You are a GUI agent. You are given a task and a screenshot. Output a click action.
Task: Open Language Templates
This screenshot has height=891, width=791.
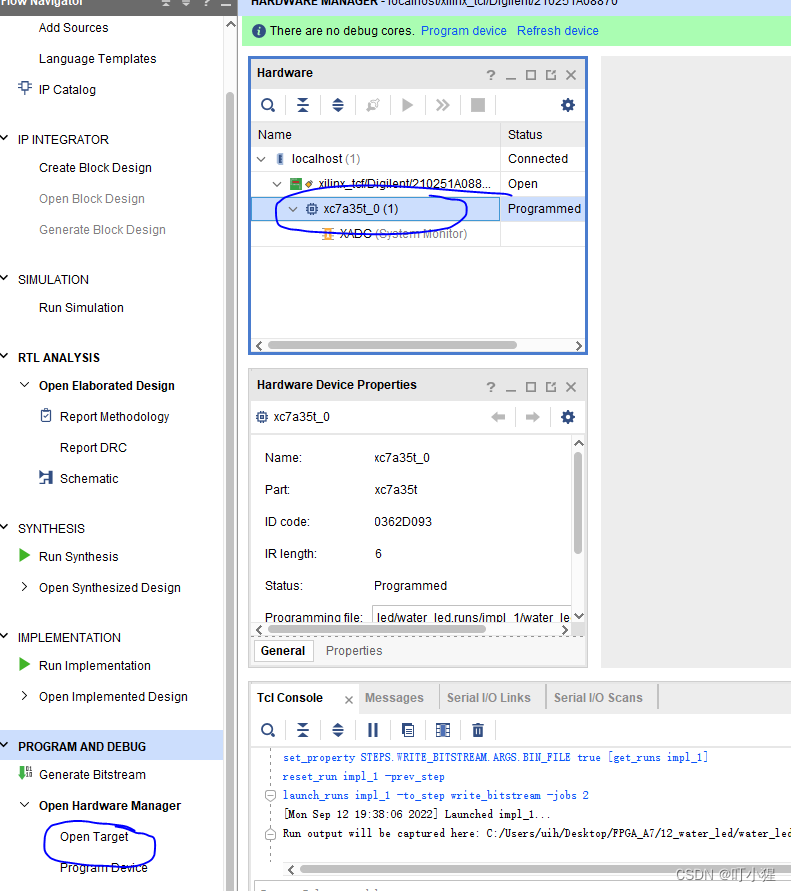coord(98,59)
